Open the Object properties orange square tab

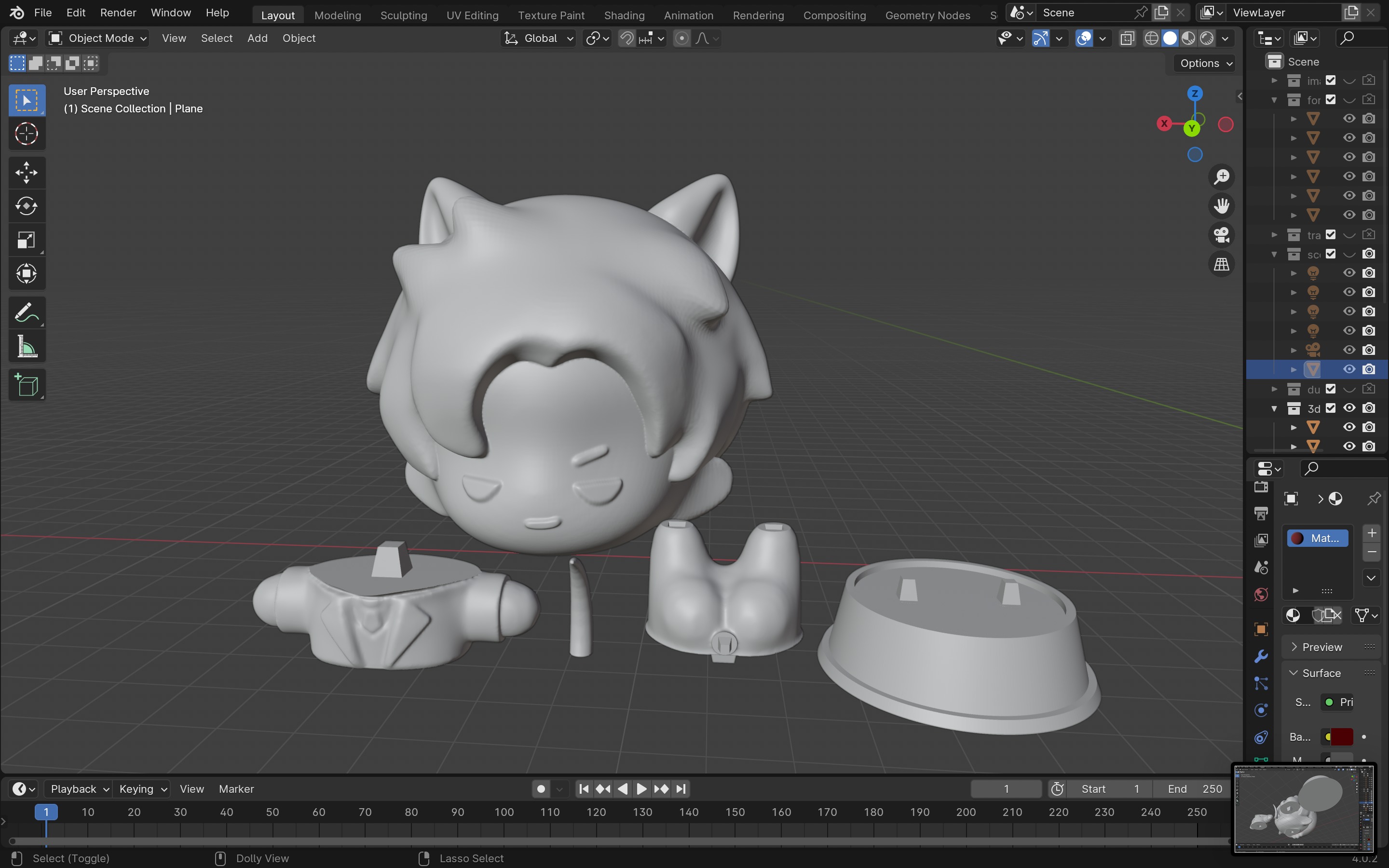pyautogui.click(x=1261, y=629)
